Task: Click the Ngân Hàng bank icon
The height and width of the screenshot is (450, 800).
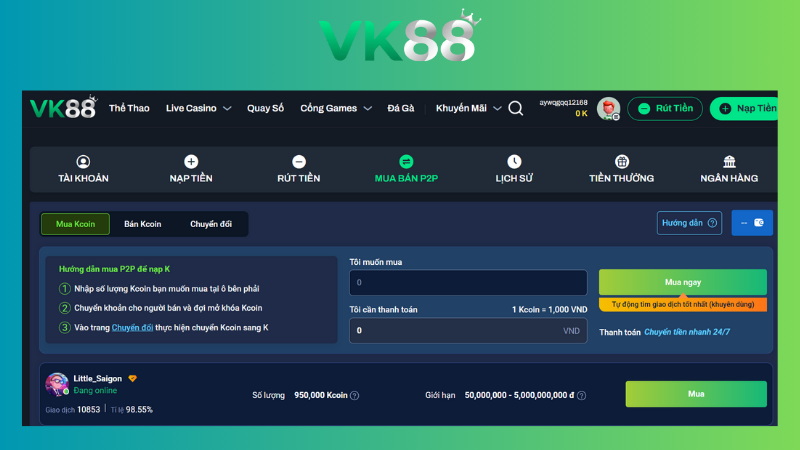Action: [729, 162]
